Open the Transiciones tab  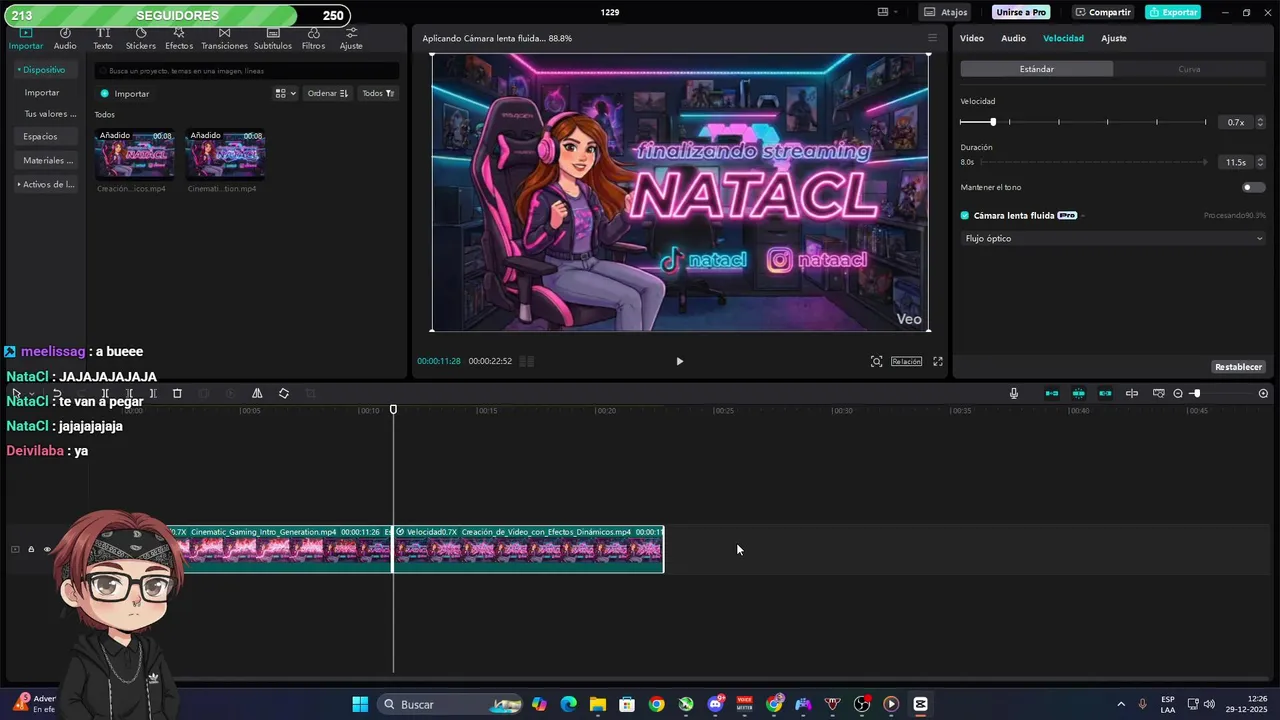224,39
